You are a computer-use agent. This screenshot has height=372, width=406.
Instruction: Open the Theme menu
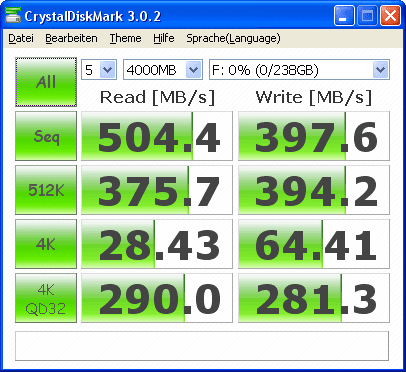coord(126,38)
